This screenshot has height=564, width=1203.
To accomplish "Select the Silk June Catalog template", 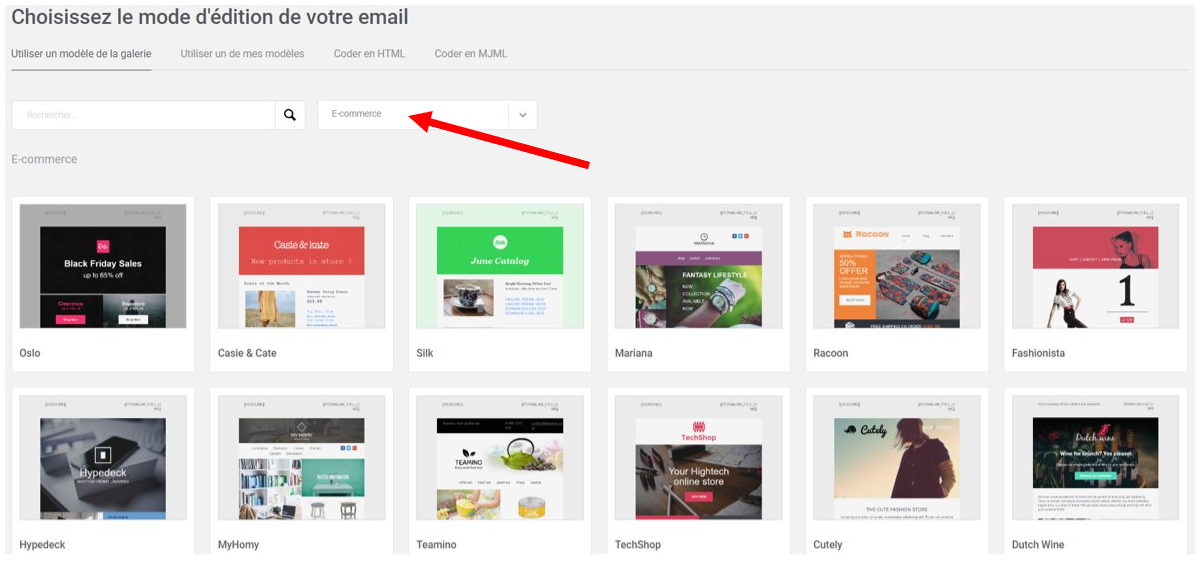I will click(x=500, y=266).
